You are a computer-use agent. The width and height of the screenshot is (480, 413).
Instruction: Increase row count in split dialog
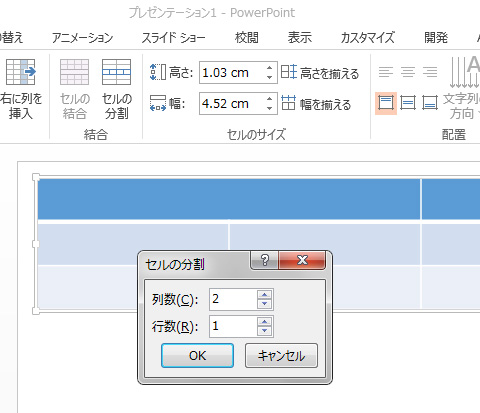click(x=265, y=322)
